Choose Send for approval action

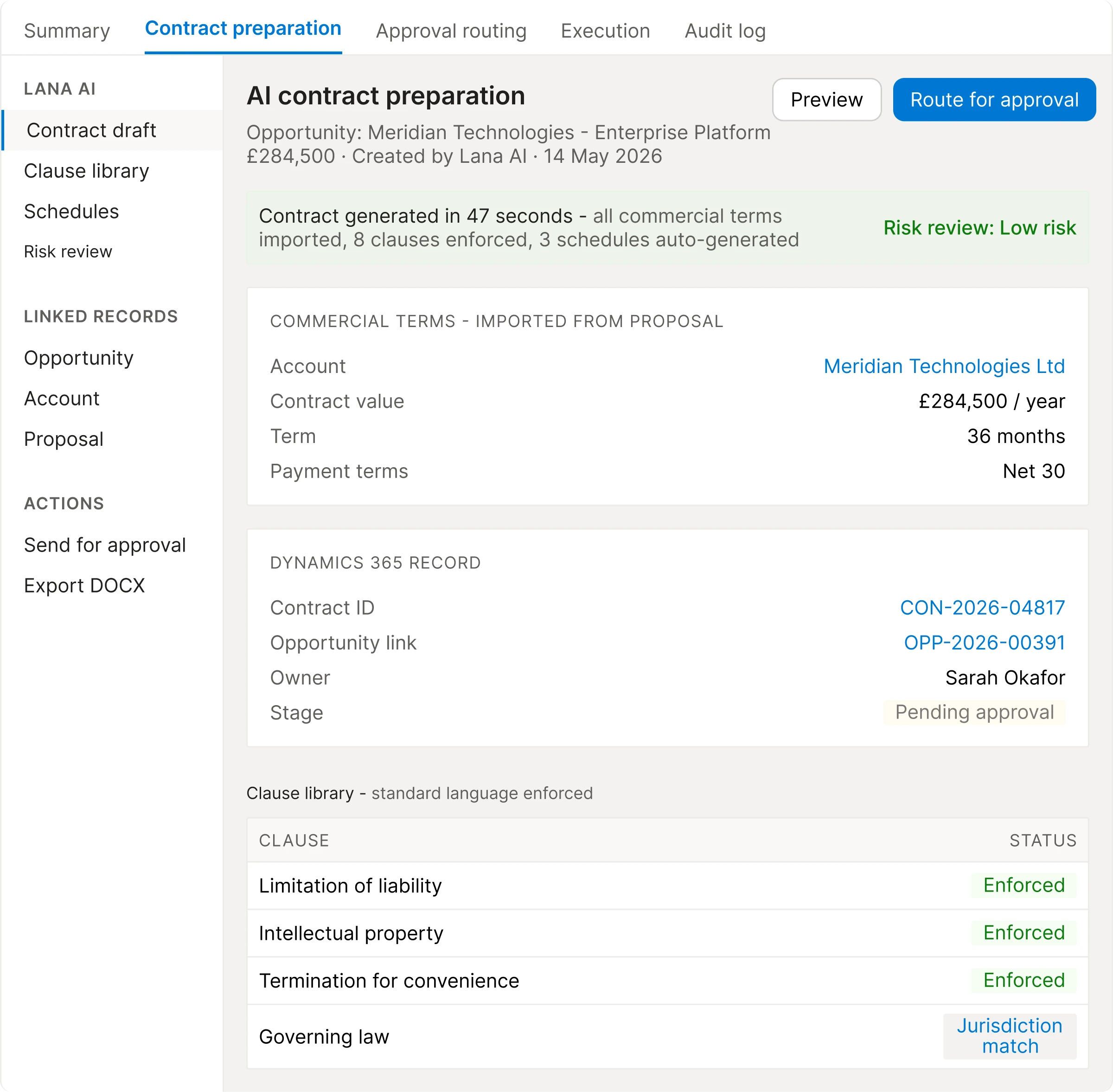click(105, 545)
